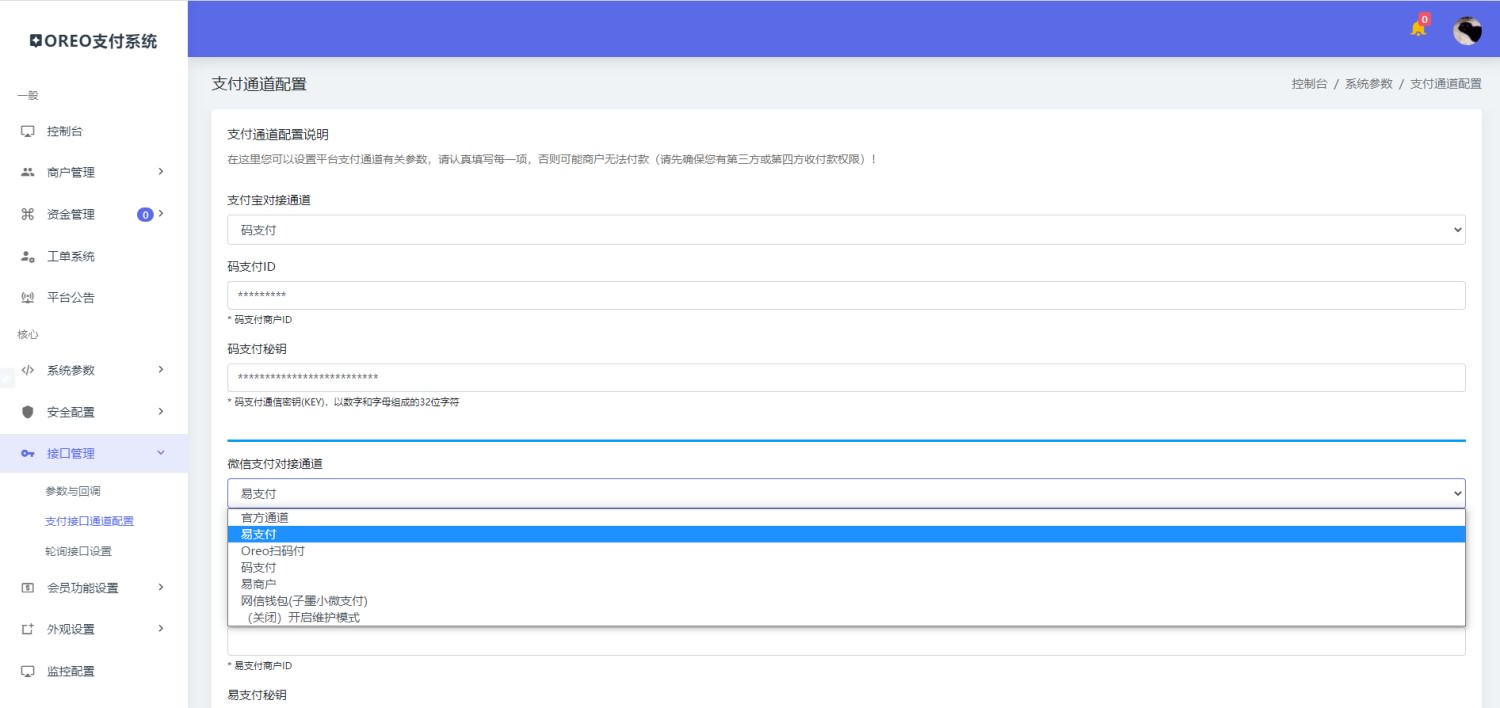
Task: Select 码支付 in the WeChat list
Action: [x=846, y=568]
